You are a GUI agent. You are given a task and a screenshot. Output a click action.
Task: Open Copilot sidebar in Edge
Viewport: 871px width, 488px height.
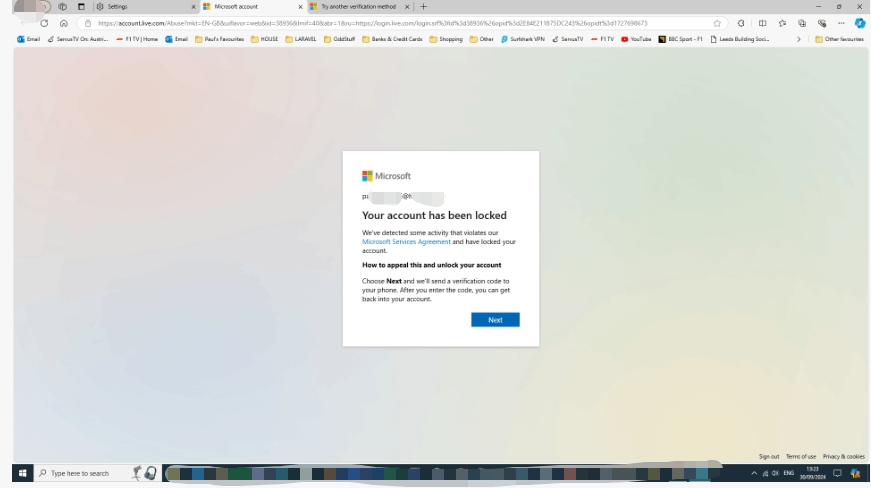860,23
